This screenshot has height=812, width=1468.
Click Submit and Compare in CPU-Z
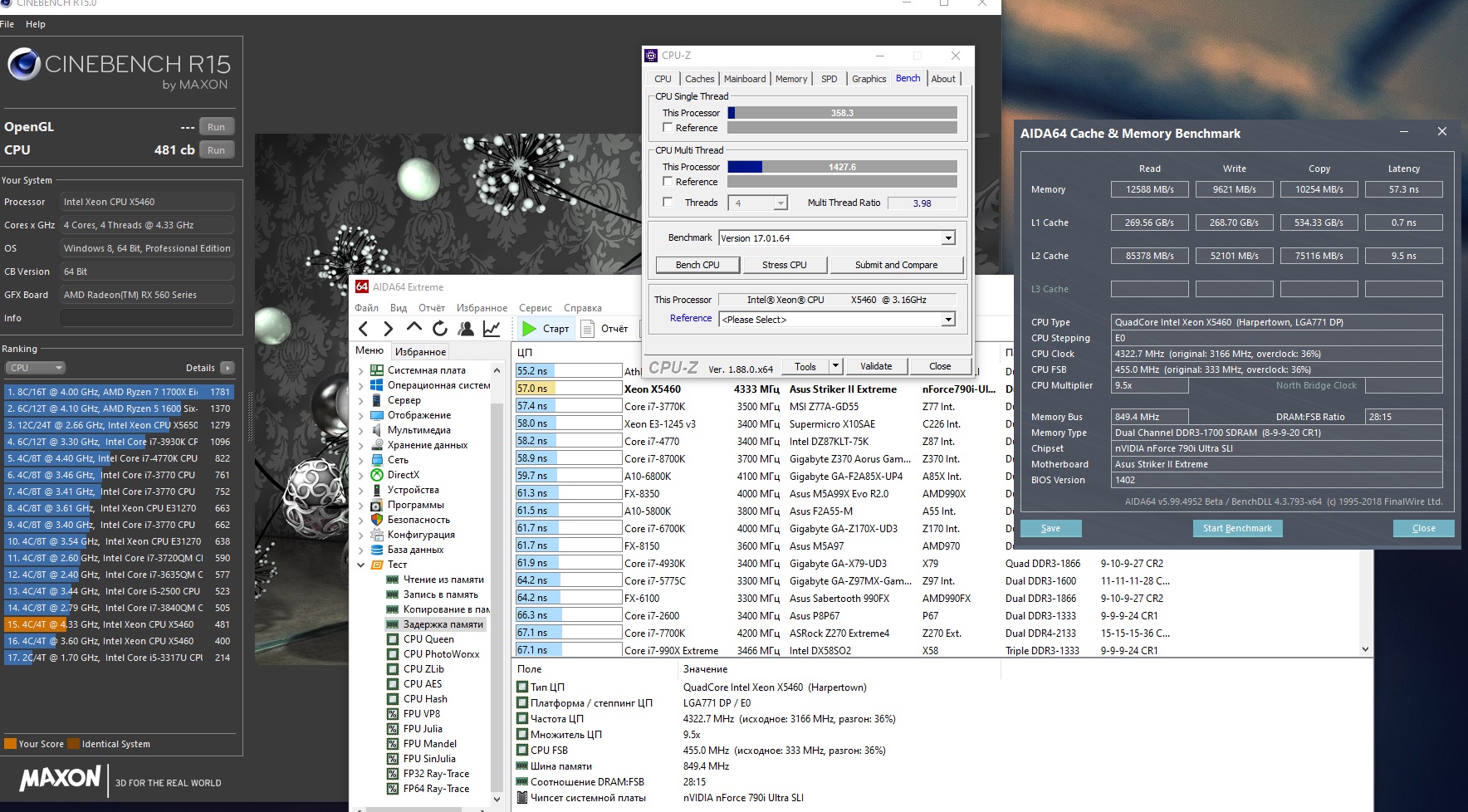[x=897, y=265]
